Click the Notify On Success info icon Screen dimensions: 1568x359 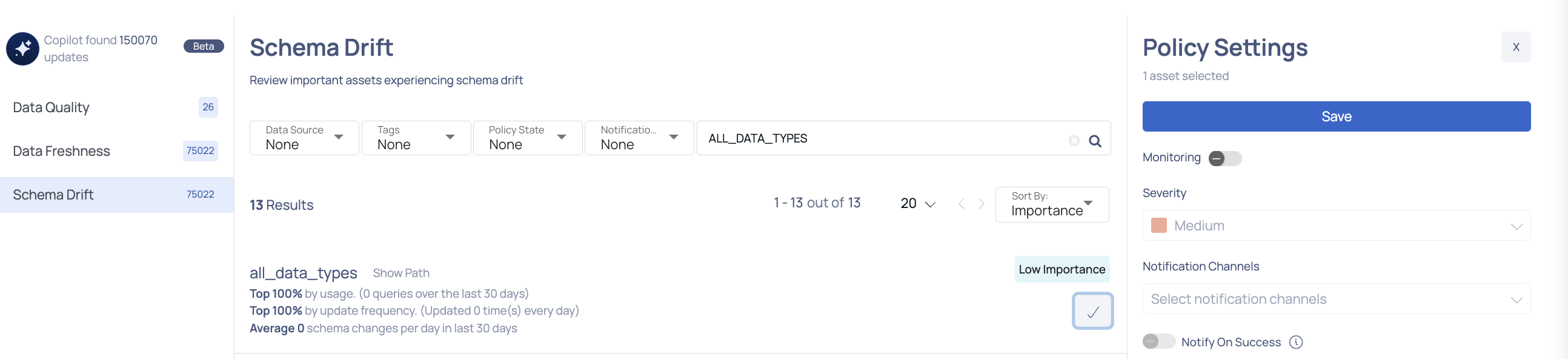pos(1296,342)
